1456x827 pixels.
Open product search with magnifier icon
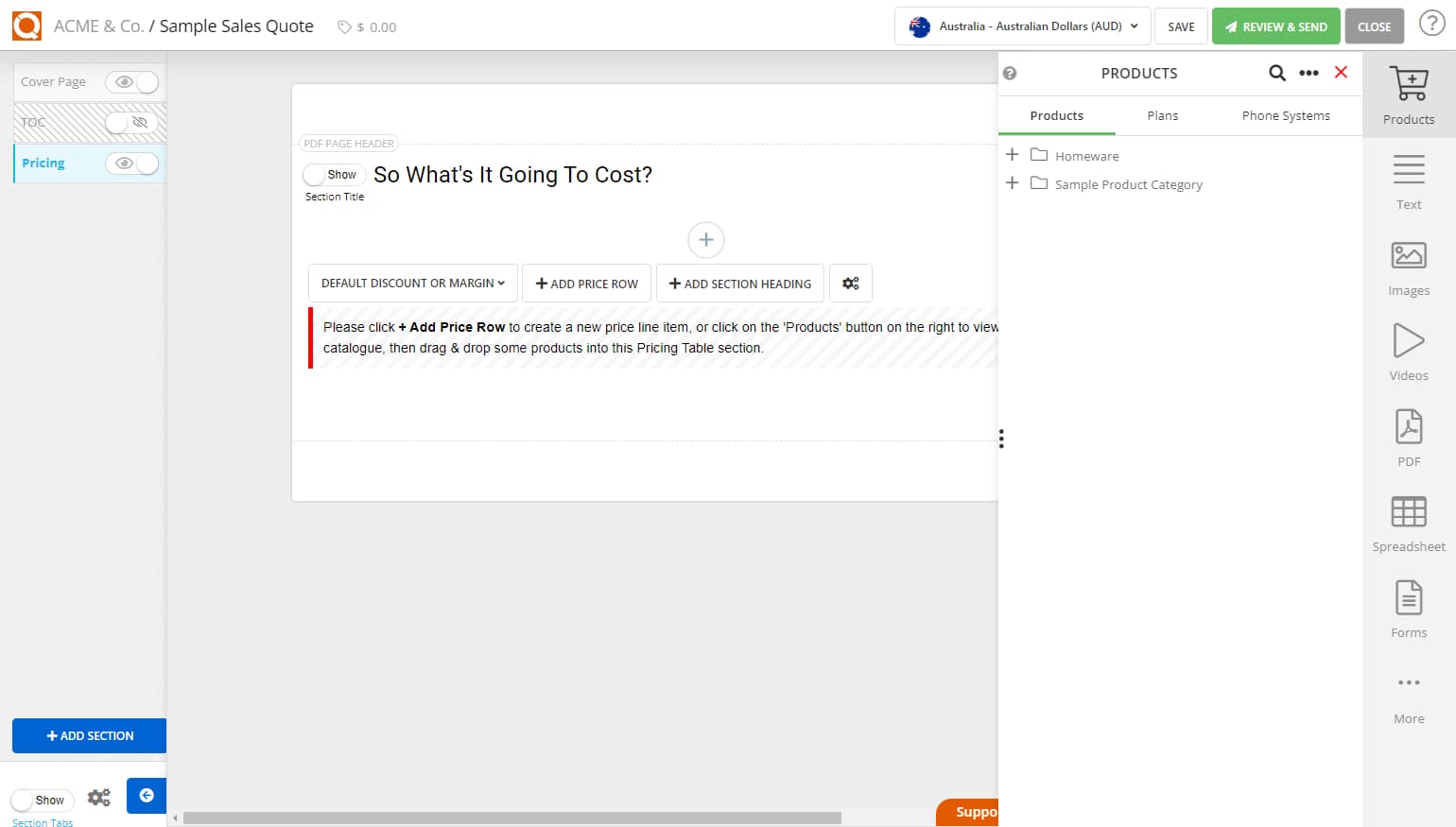[x=1276, y=73]
